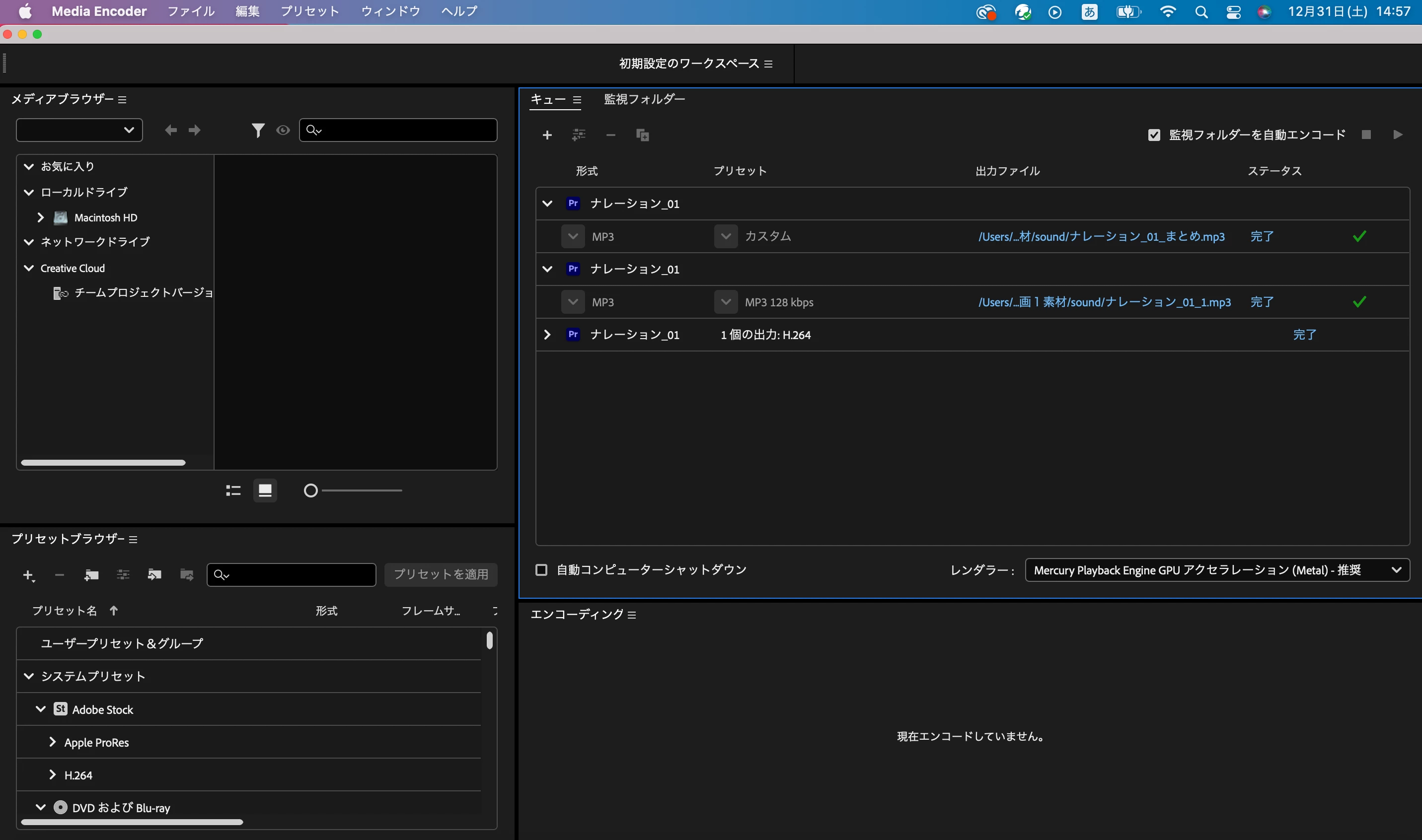Click the add source plus icon in the queue
The image size is (1422, 840).
(x=546, y=135)
